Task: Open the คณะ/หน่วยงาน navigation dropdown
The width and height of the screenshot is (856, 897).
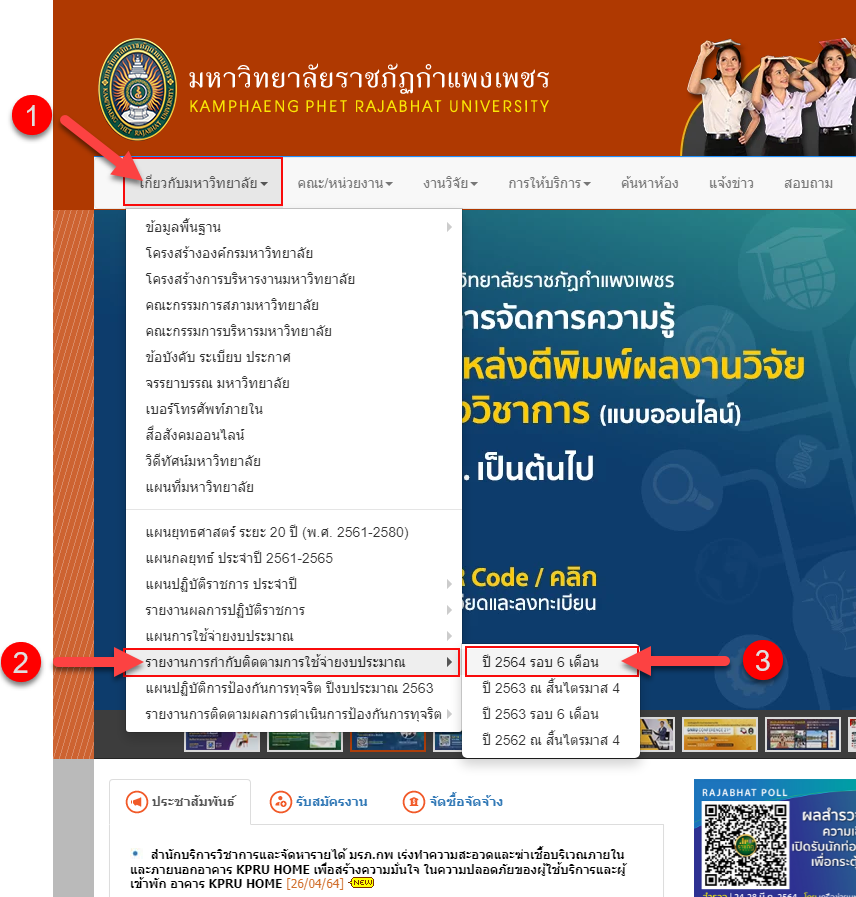Action: (344, 184)
